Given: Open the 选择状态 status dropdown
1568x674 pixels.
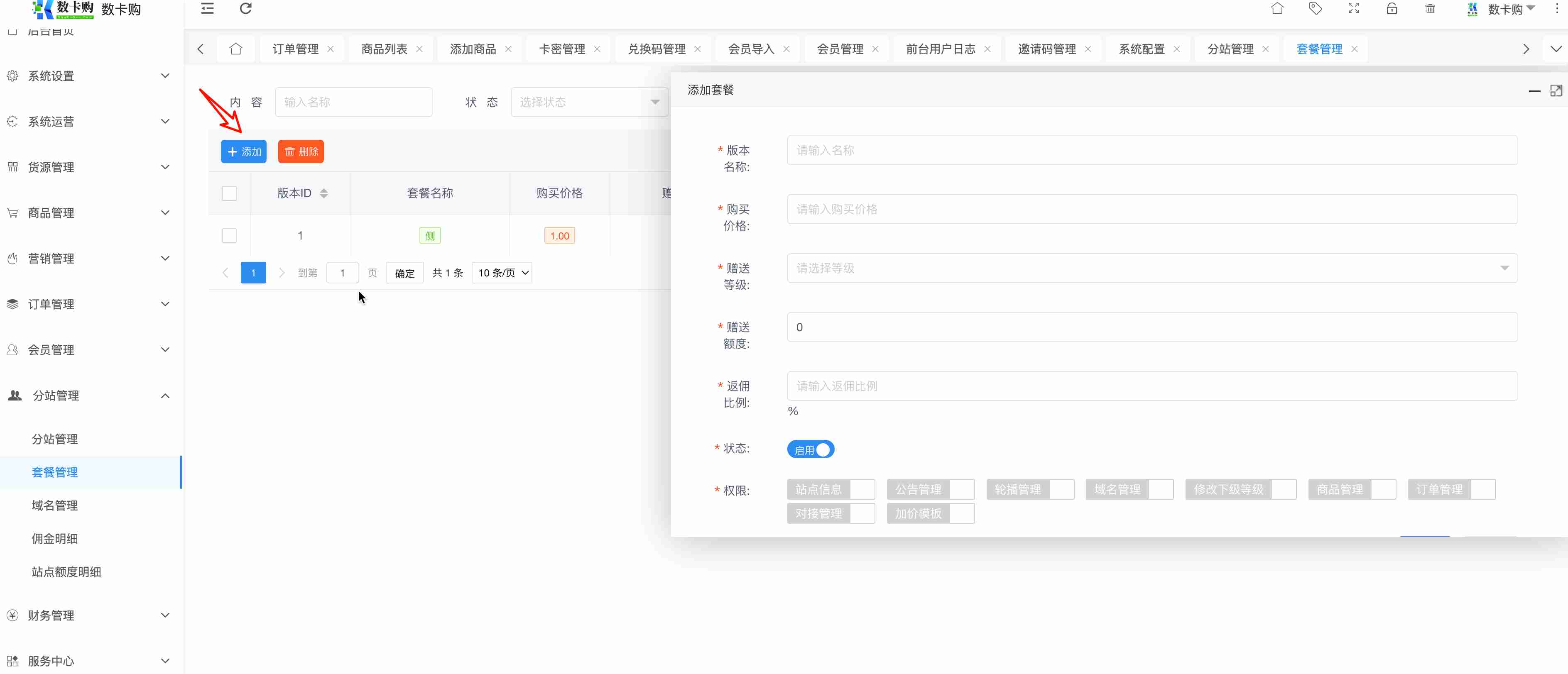Looking at the screenshot, I should (588, 102).
